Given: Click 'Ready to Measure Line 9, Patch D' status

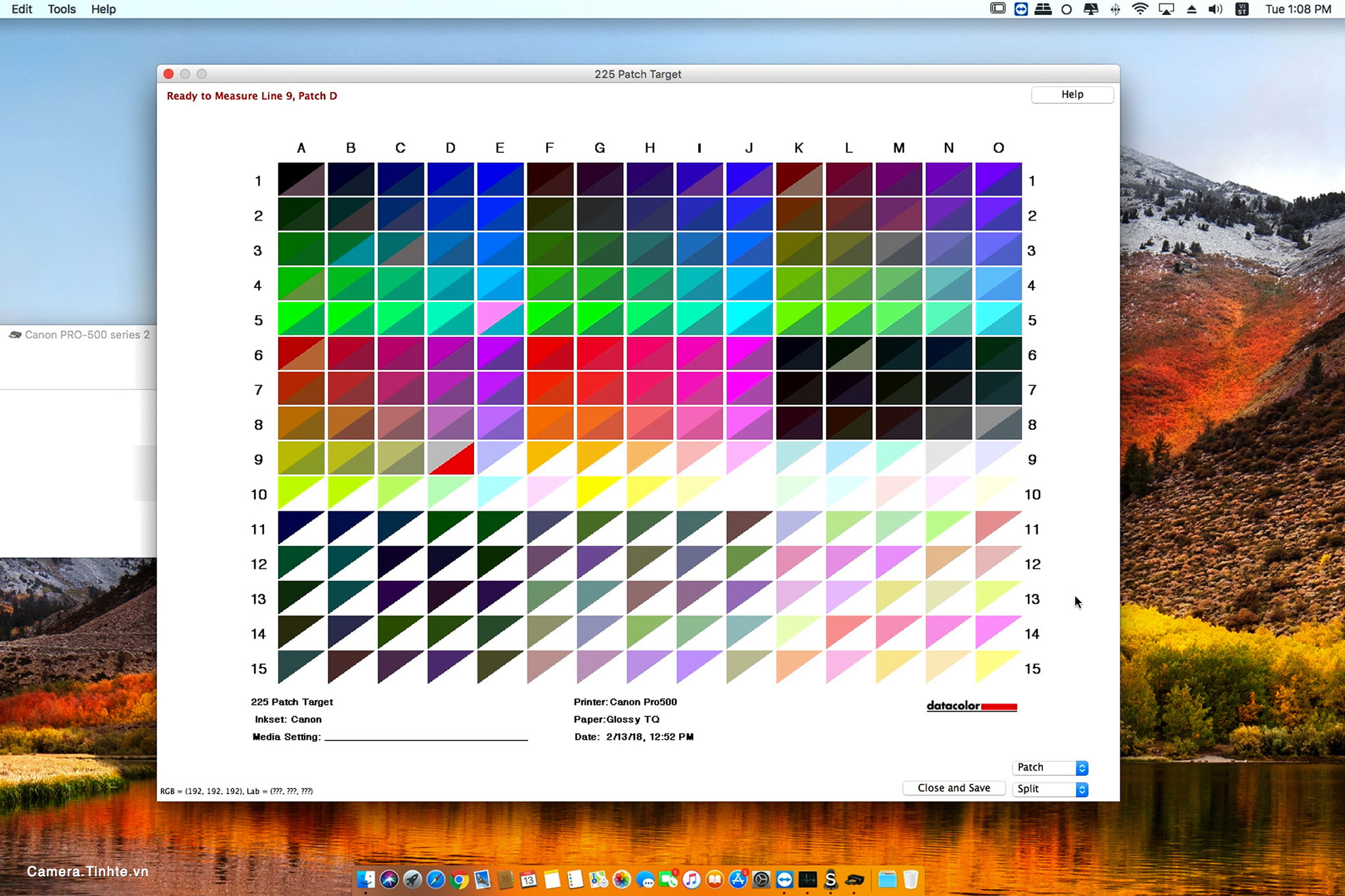Looking at the screenshot, I should (252, 96).
